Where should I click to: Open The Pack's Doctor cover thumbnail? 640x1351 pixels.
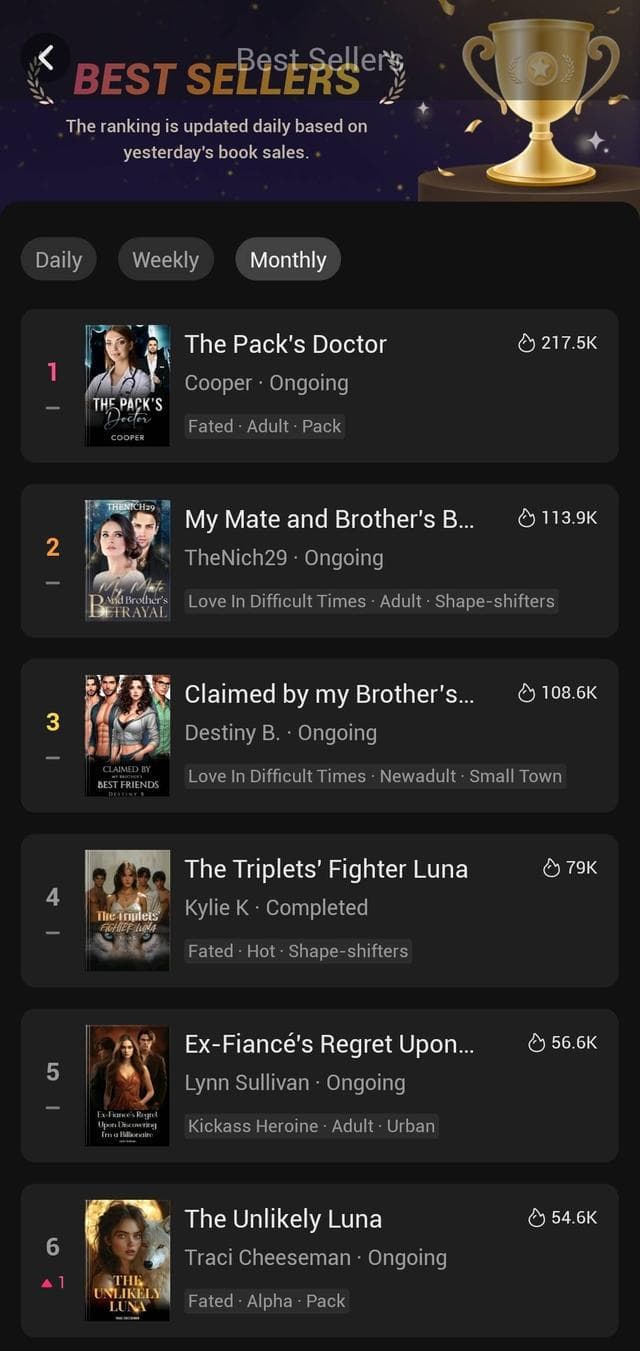pyautogui.click(x=127, y=386)
